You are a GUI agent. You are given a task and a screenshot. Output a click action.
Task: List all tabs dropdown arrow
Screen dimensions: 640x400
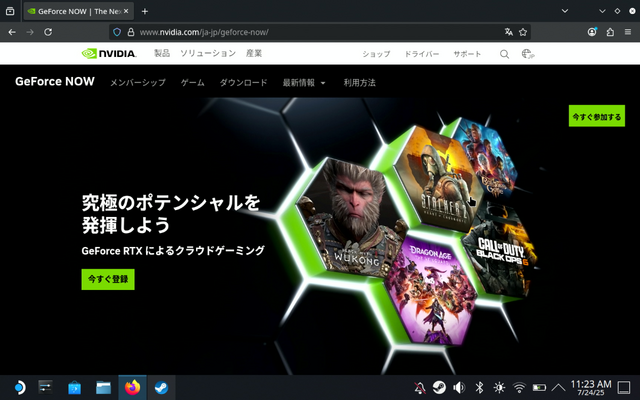(565, 11)
